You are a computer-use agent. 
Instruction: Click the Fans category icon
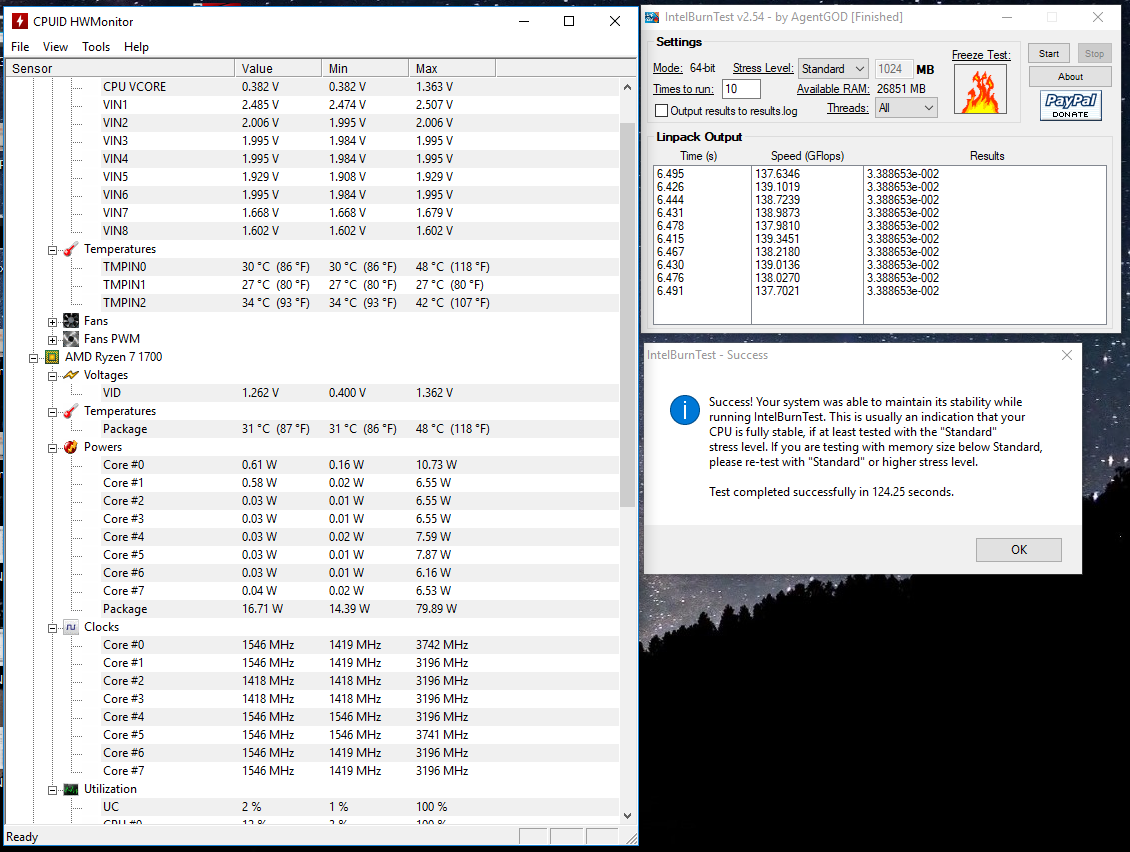(71, 321)
